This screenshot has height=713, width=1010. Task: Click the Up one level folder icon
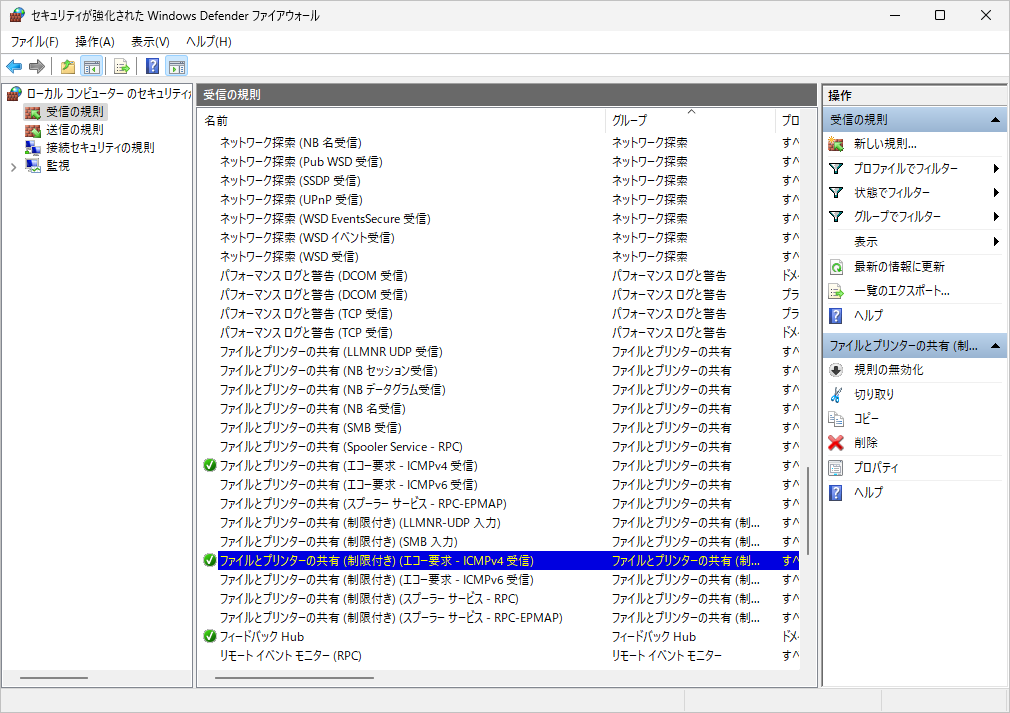[x=68, y=66]
